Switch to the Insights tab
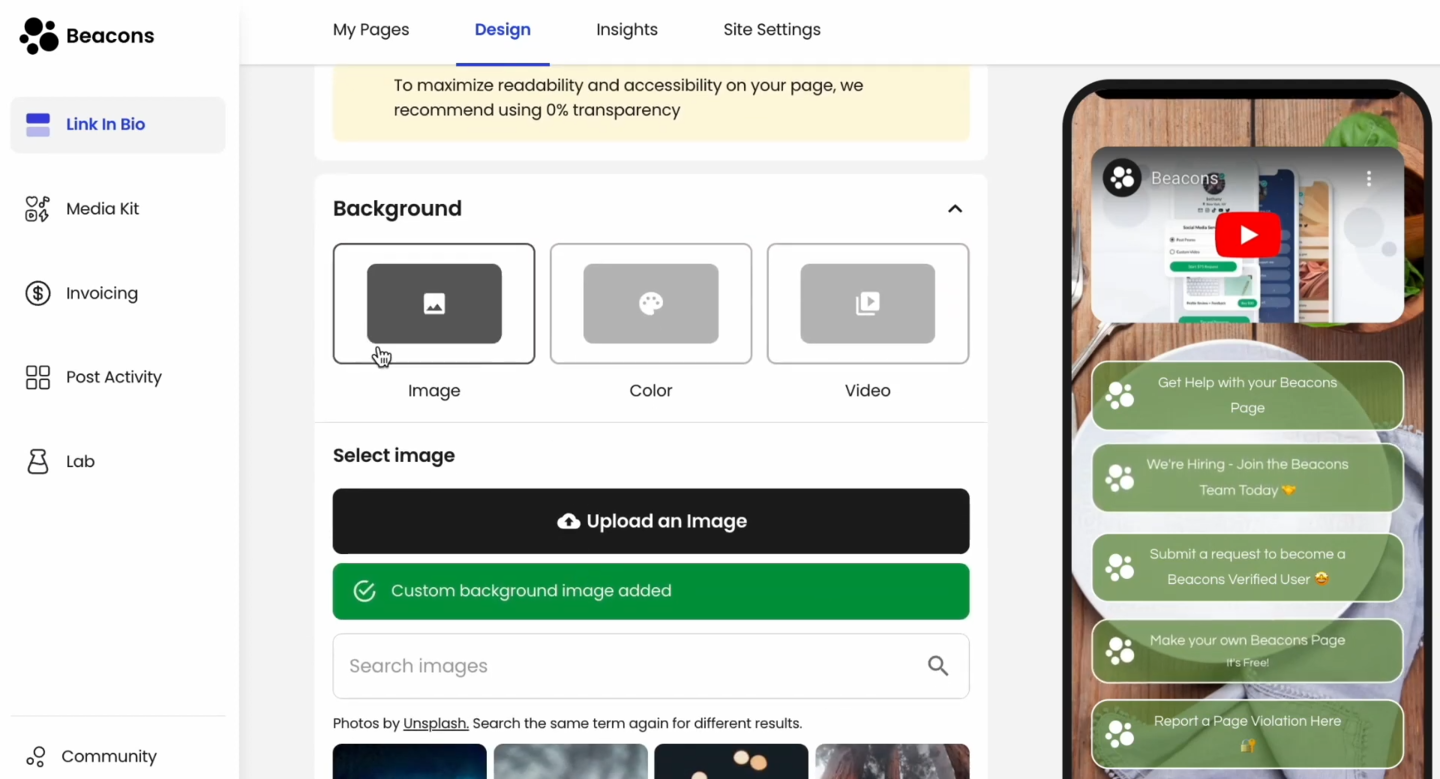This screenshot has height=779, width=1440. (627, 30)
